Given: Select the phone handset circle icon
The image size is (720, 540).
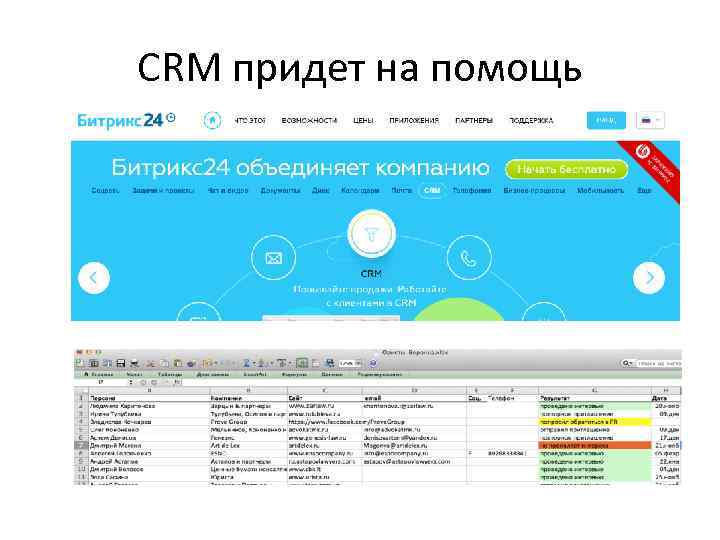Looking at the screenshot, I should (469, 258).
